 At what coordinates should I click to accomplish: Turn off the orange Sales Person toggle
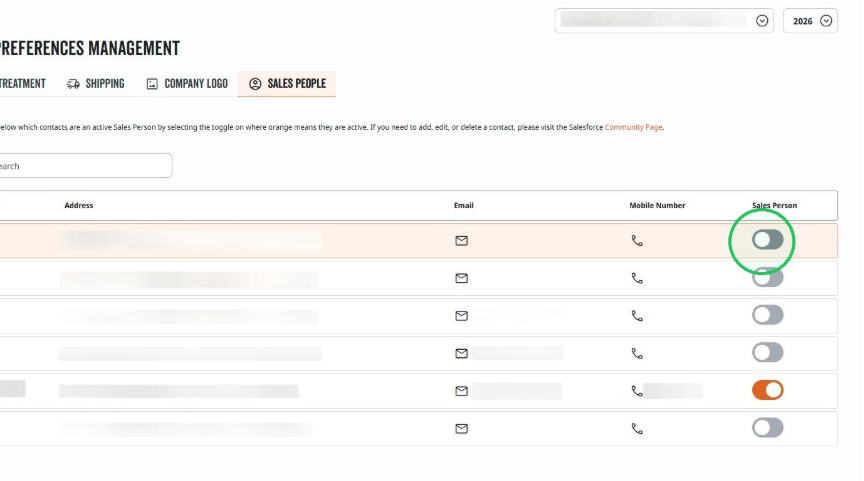point(768,390)
